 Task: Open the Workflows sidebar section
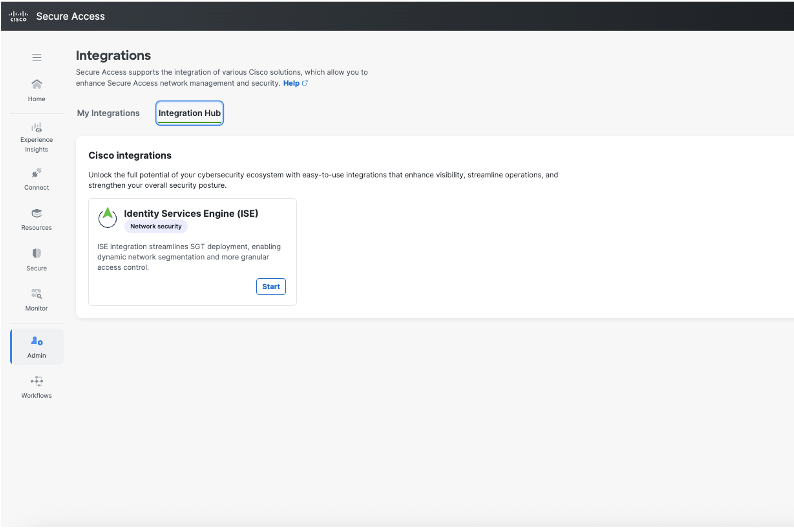coord(36,387)
